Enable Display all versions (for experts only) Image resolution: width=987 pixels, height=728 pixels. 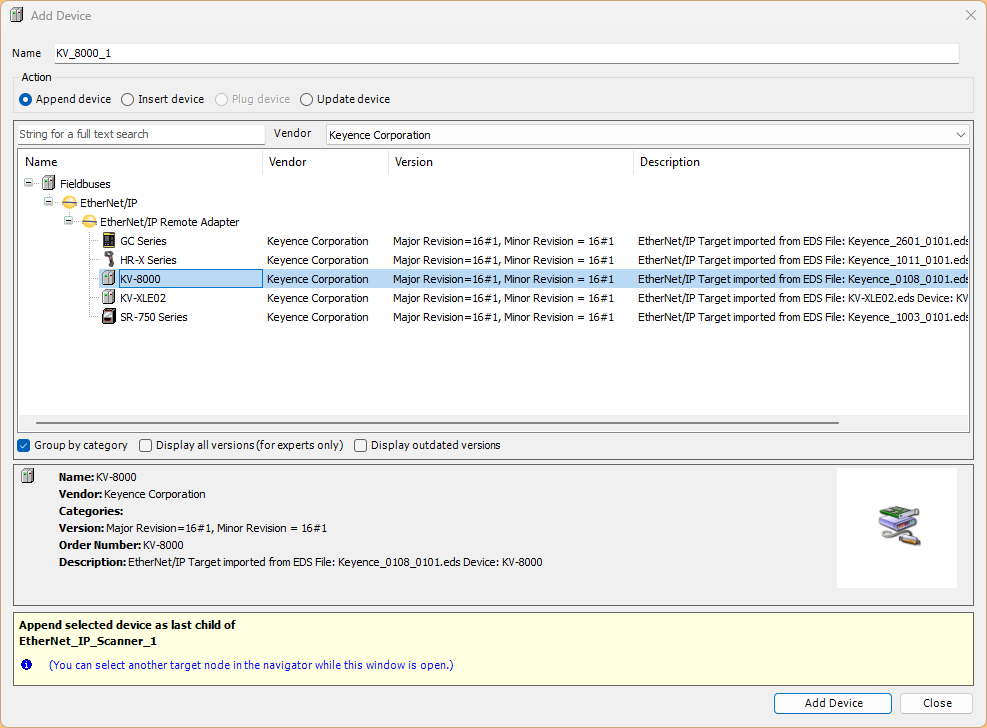[x=145, y=445]
